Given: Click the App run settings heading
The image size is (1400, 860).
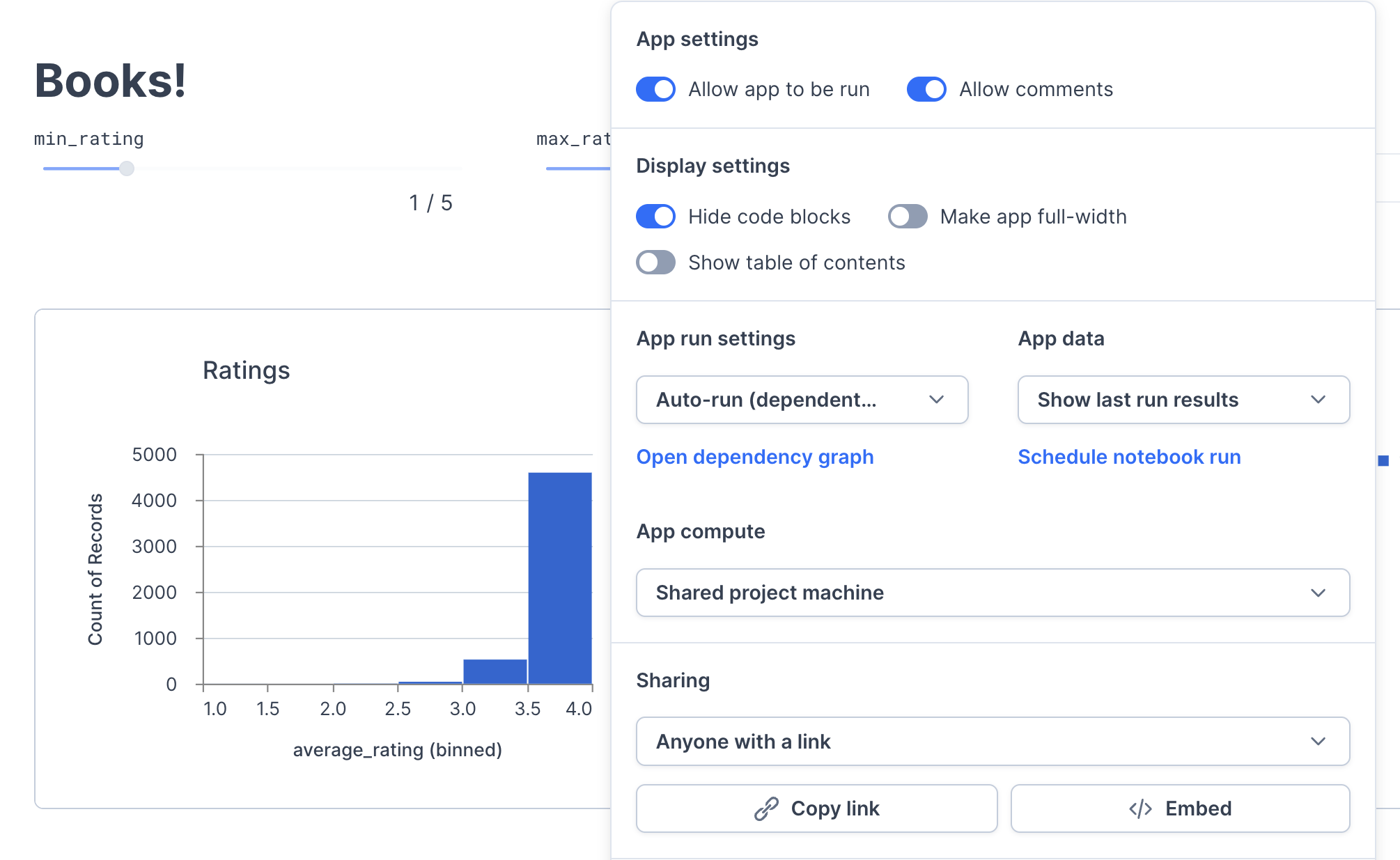Looking at the screenshot, I should pyautogui.click(x=715, y=338).
